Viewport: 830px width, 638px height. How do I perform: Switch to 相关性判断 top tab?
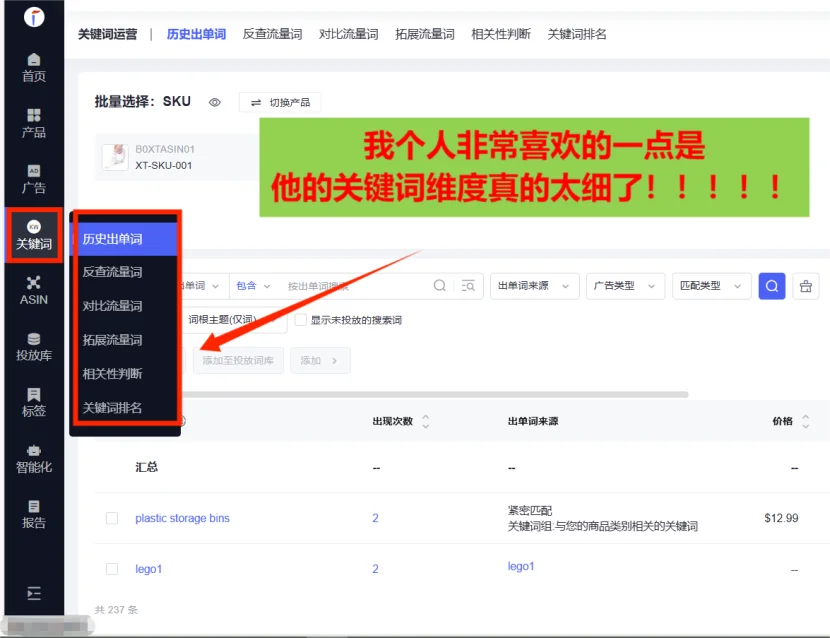coord(501,34)
